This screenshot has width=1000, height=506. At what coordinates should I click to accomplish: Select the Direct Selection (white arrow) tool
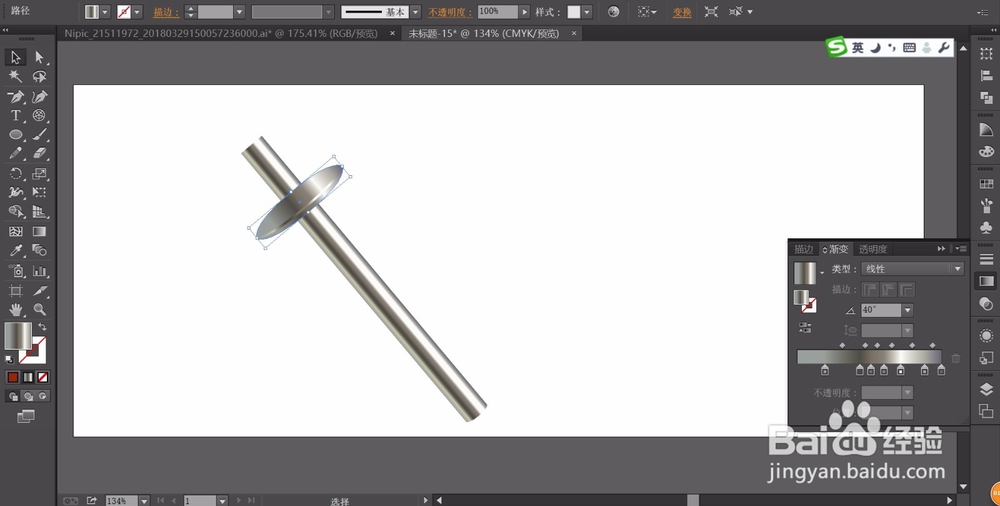(40, 57)
